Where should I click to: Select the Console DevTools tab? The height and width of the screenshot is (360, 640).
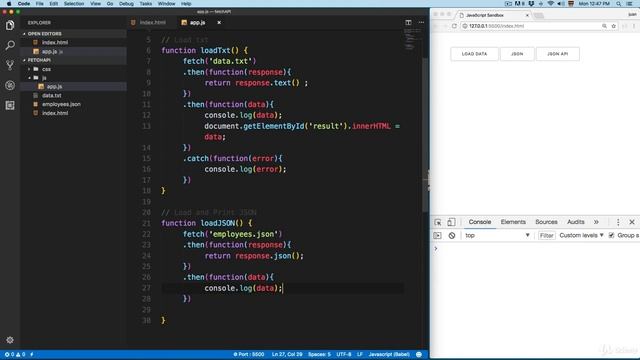(x=480, y=222)
